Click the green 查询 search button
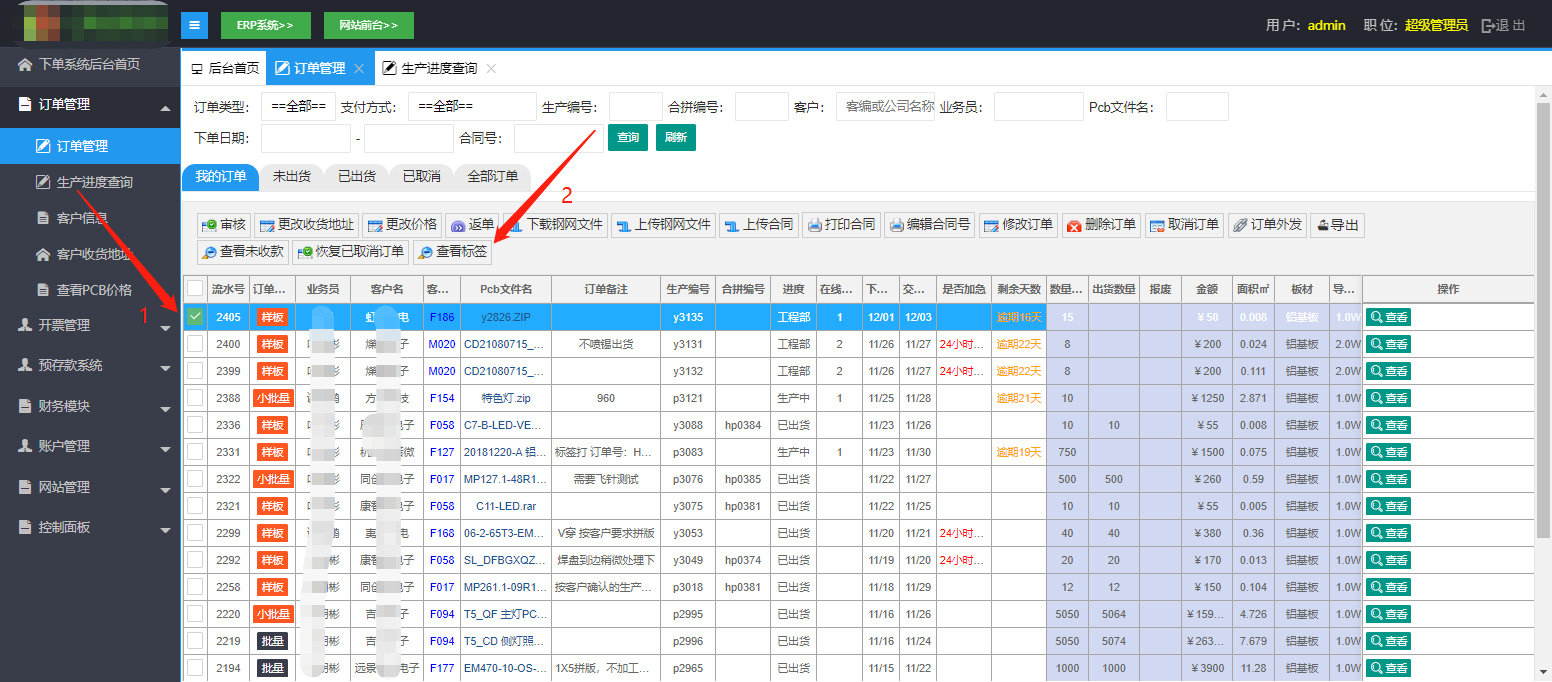Viewport: 1552px width, 682px height. 627,137
